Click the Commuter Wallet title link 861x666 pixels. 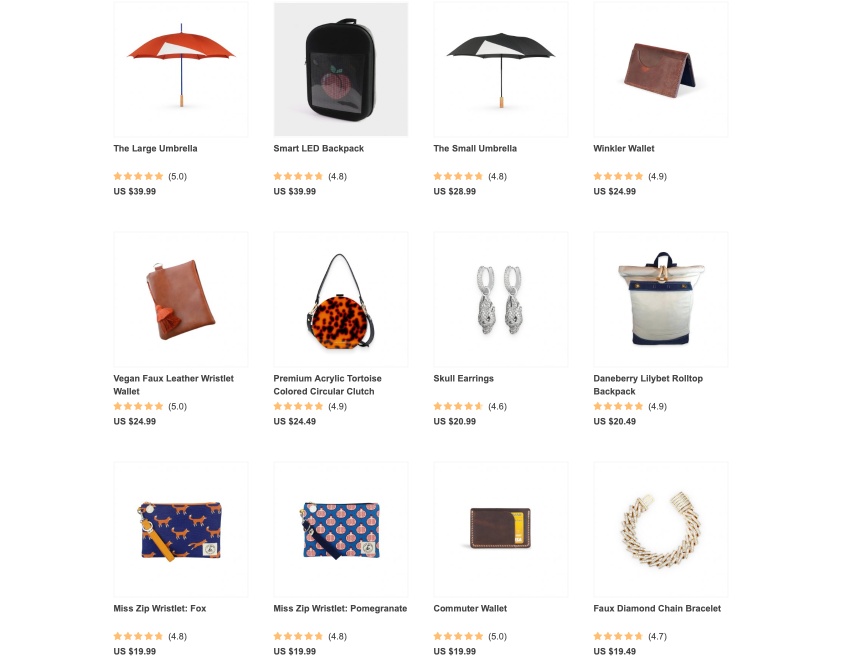coord(470,608)
